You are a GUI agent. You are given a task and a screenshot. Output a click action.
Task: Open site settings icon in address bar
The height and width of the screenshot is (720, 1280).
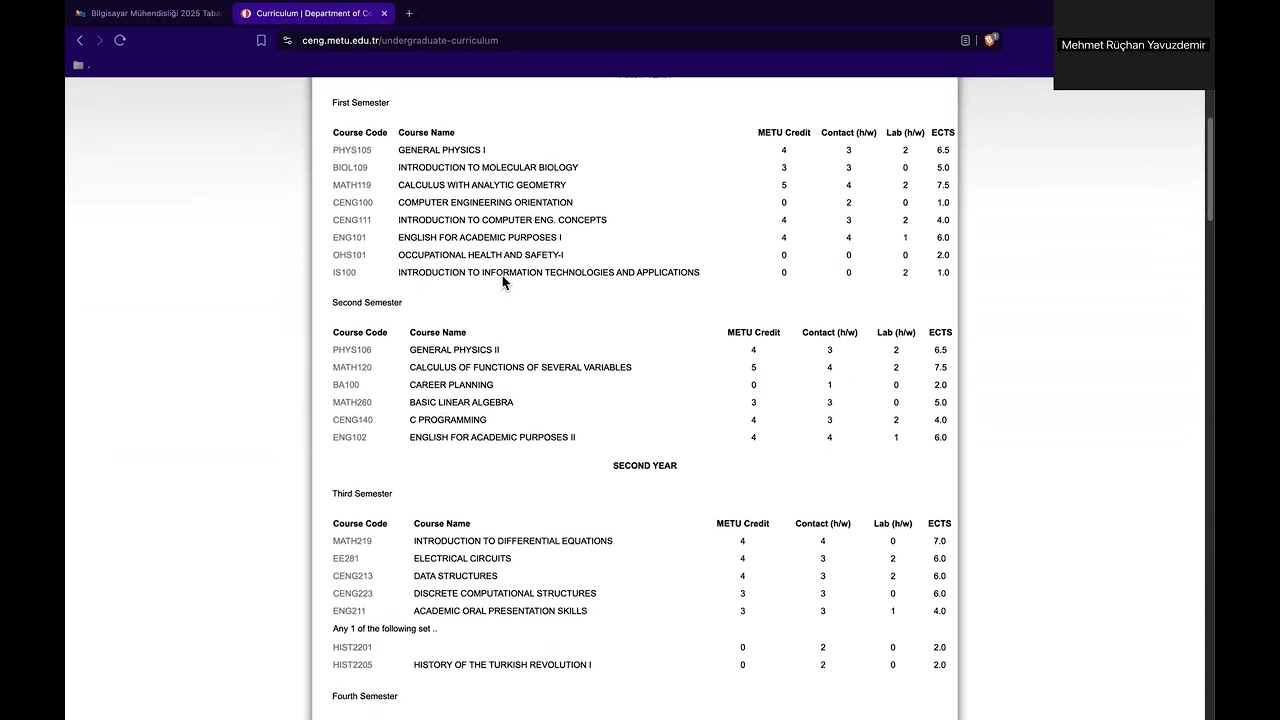point(288,41)
